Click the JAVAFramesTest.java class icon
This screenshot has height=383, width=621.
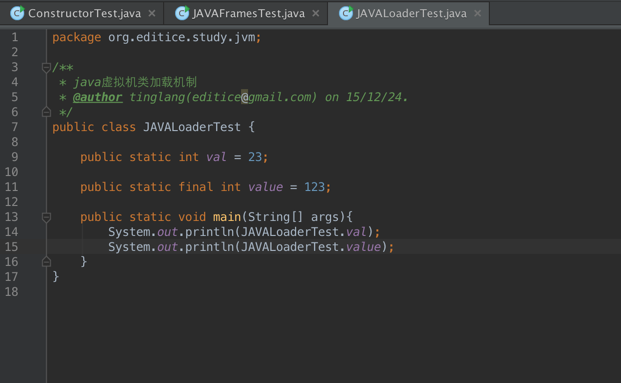point(182,13)
